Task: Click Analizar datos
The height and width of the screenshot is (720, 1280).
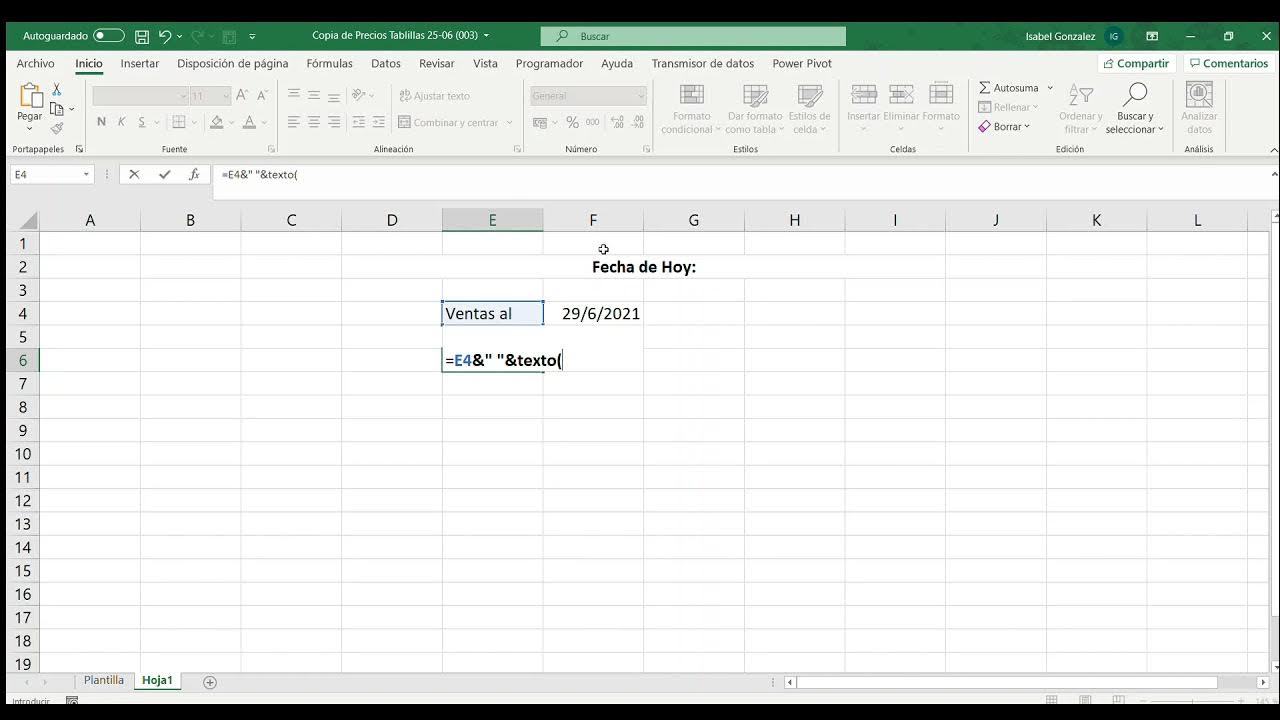Action: pos(1199,109)
